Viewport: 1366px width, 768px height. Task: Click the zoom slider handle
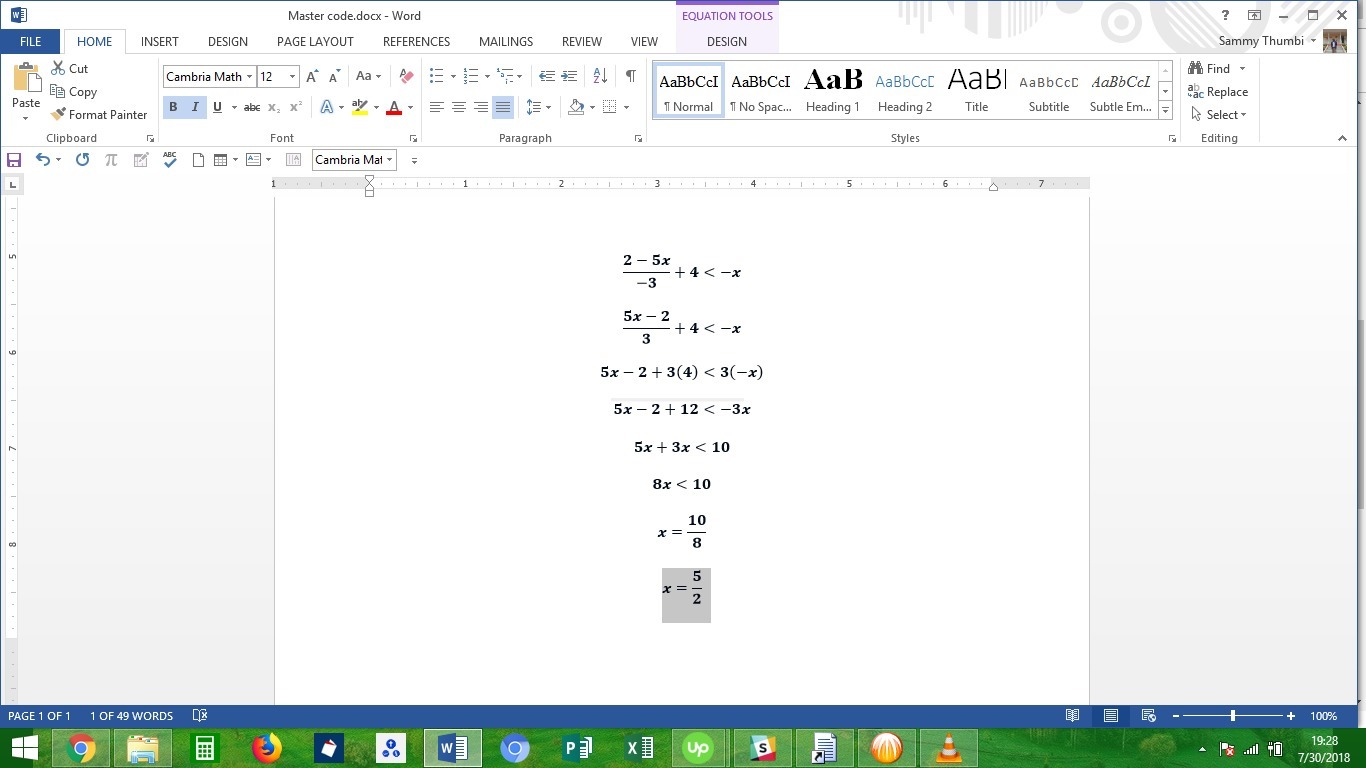point(1233,716)
